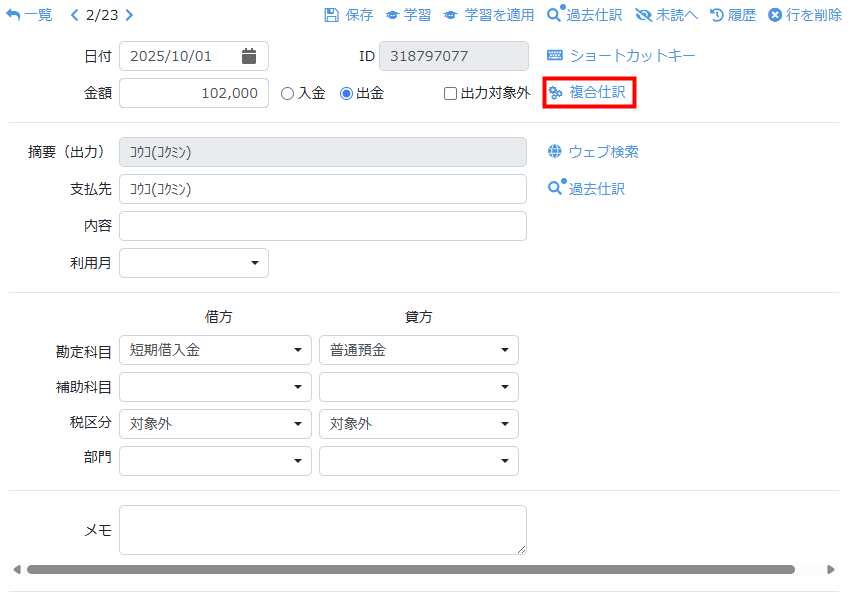
Task: Open the debit 勘定科目 dropdown showing 短期借入金
Action: pyautogui.click(x=215, y=350)
